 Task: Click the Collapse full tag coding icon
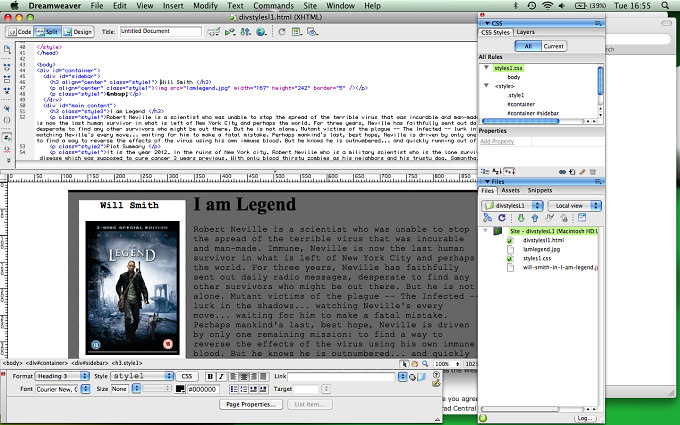pyautogui.click(x=7, y=68)
